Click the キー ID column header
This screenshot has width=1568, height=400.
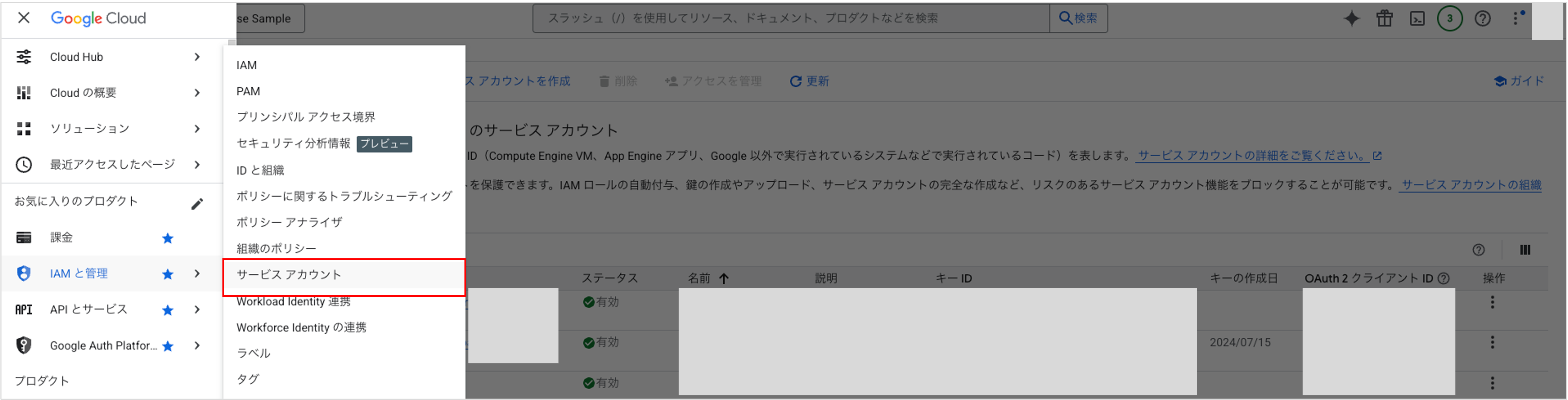[x=953, y=278]
